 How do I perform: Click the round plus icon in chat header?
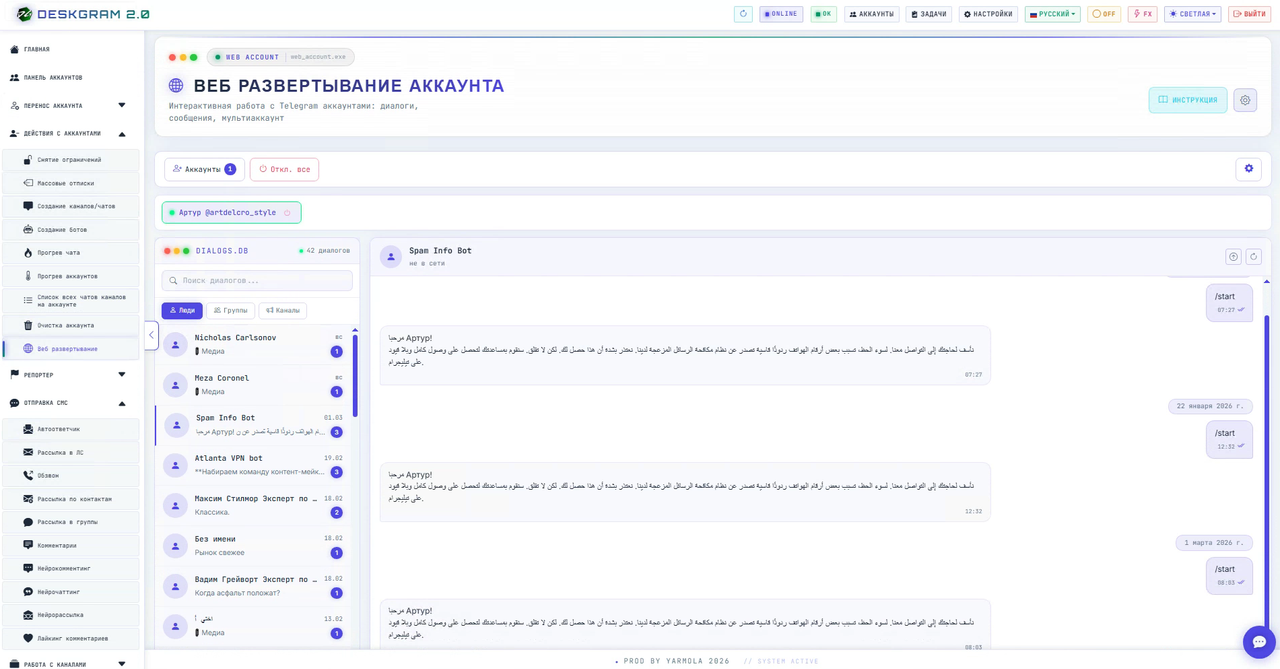[x=1233, y=257]
